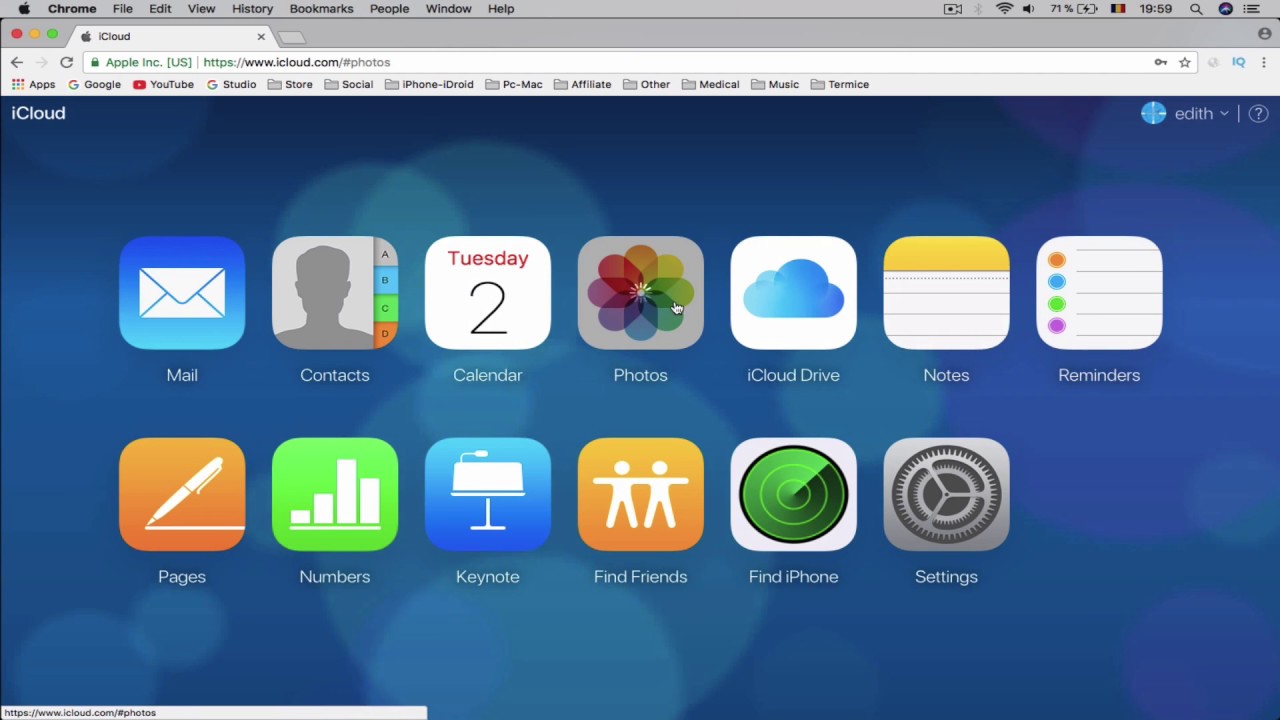Open the Calendar app icon
The height and width of the screenshot is (720, 1280).
(x=488, y=293)
